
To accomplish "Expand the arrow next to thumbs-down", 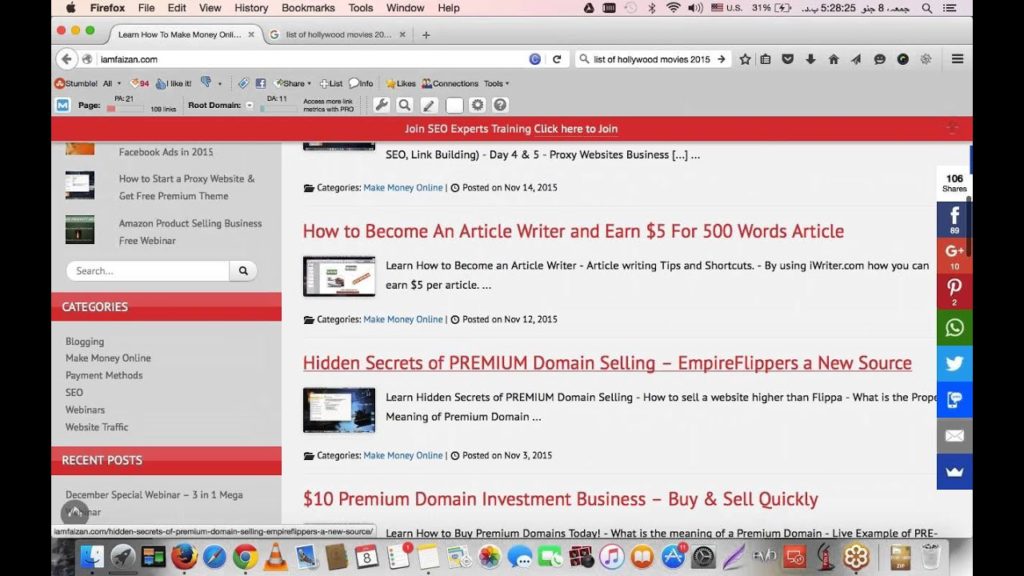I will [x=220, y=84].
